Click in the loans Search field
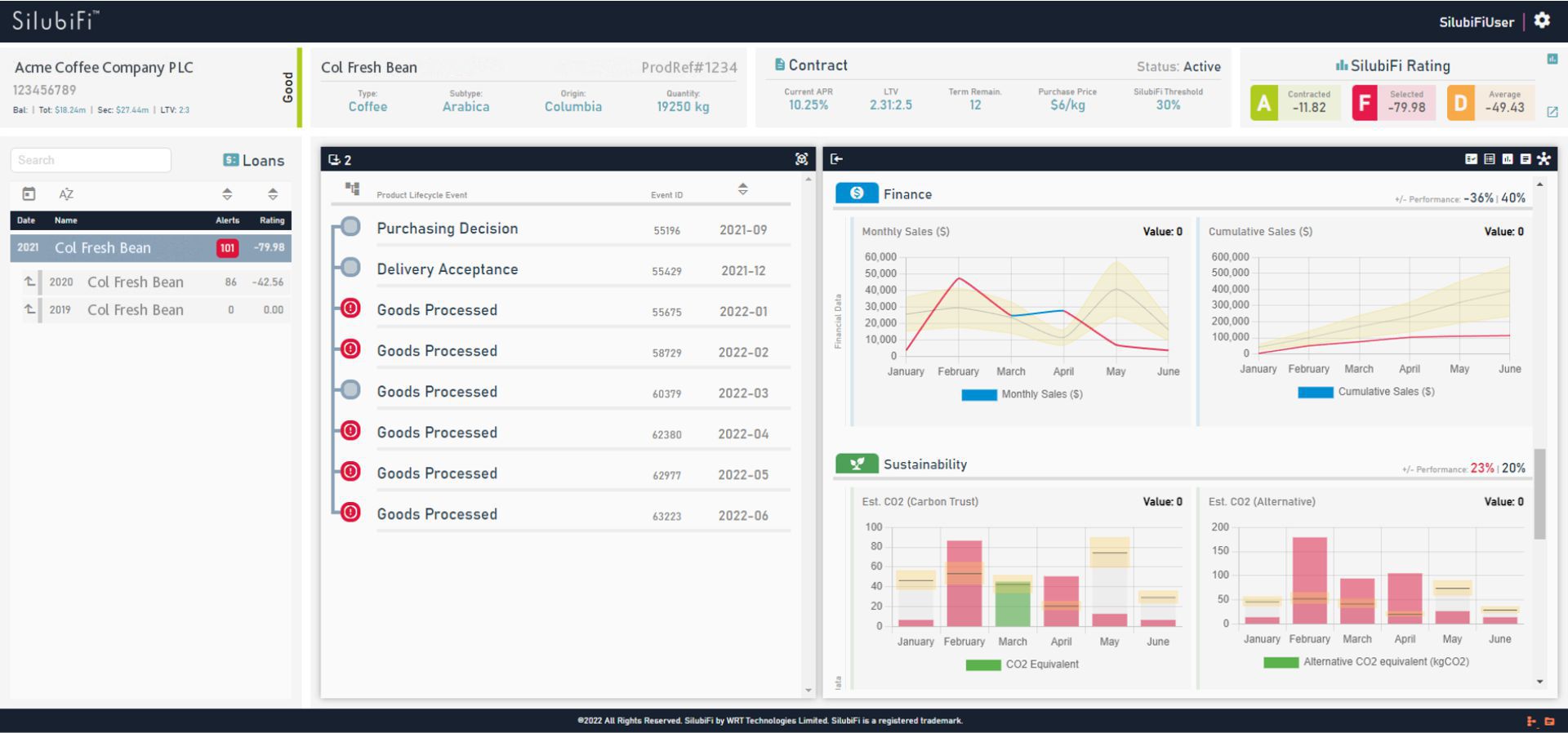The width and height of the screenshot is (1568, 733). click(x=91, y=160)
